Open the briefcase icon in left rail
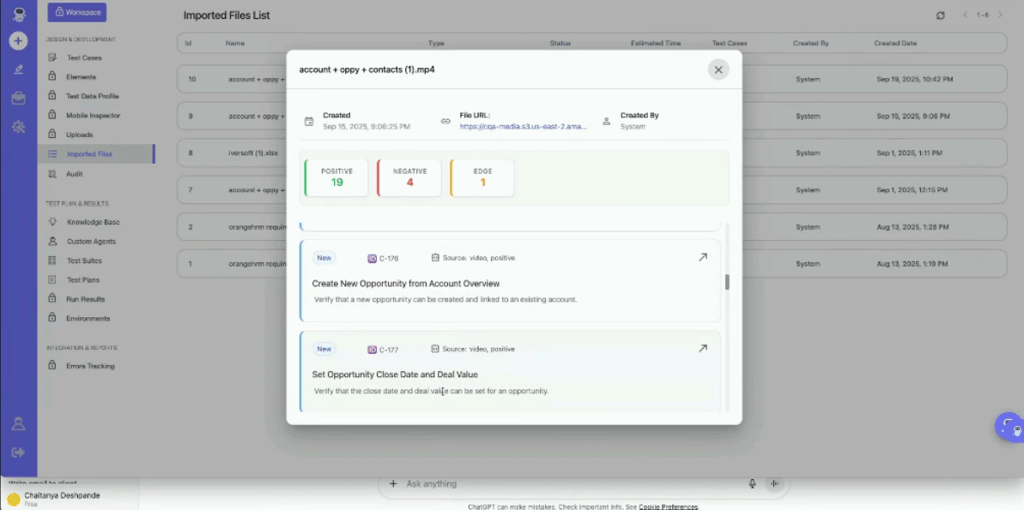Image resolution: width=1024 pixels, height=510 pixels. 18,98
